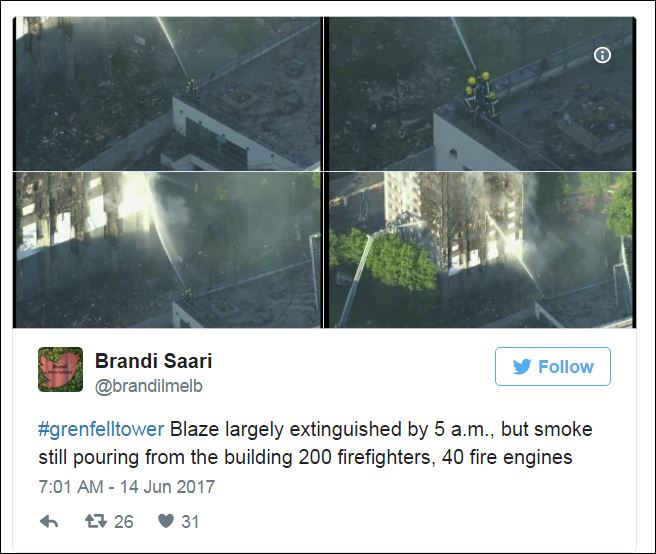656x554 pixels.
Task: Click the retweet icon
Action: click(96, 521)
